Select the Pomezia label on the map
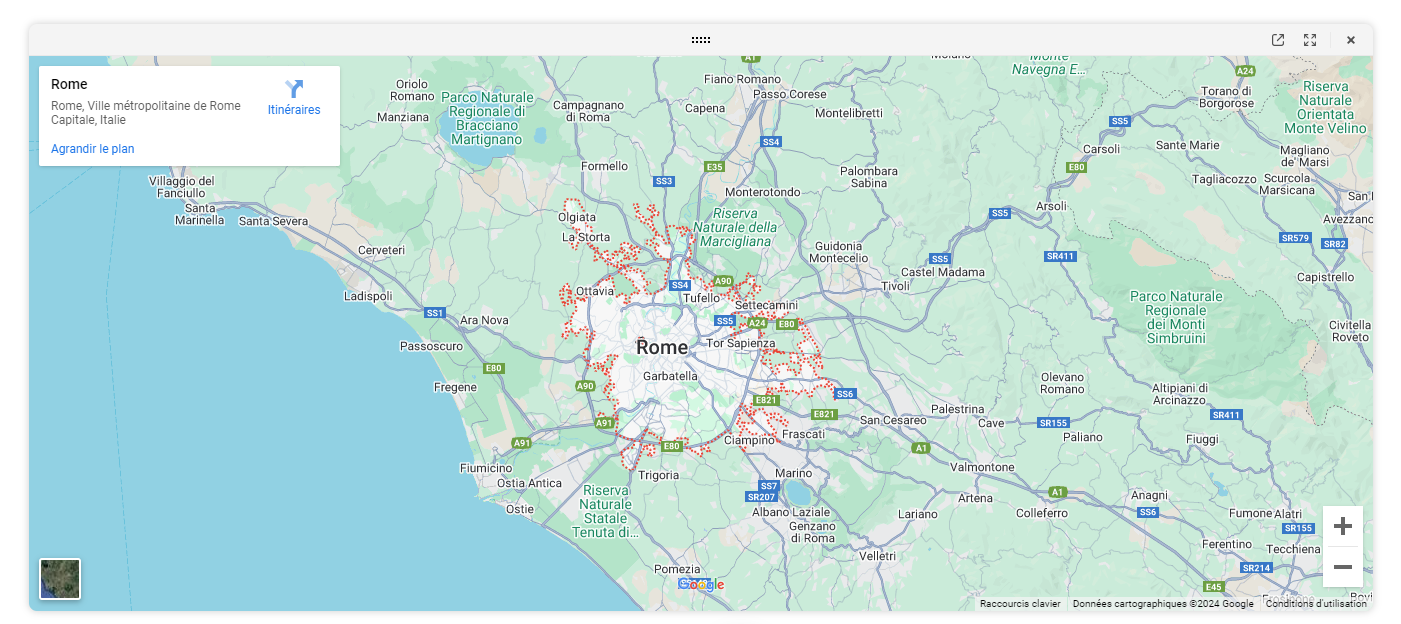Screen dimensions: 1401x624 coord(677,569)
